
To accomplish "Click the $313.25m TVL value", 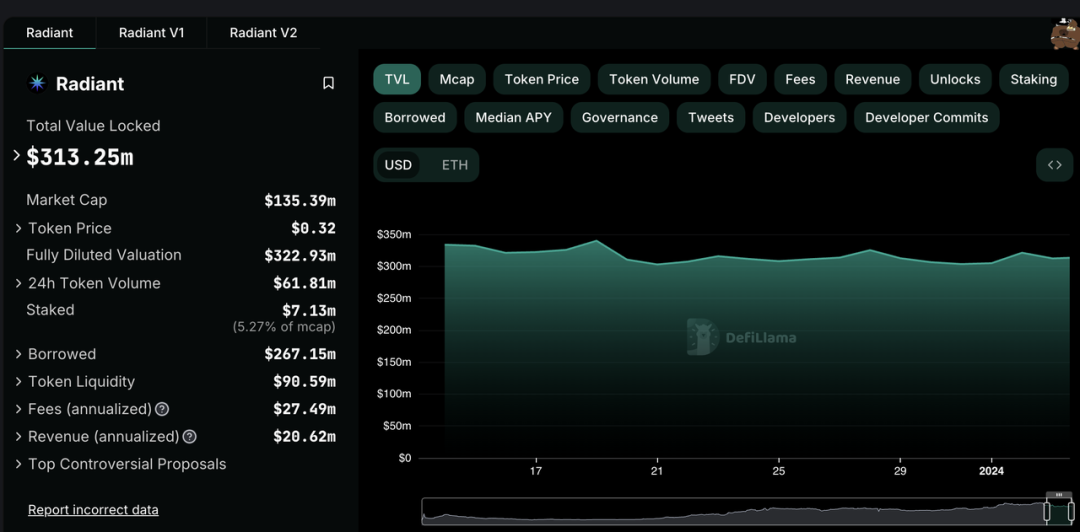I will click(80, 157).
